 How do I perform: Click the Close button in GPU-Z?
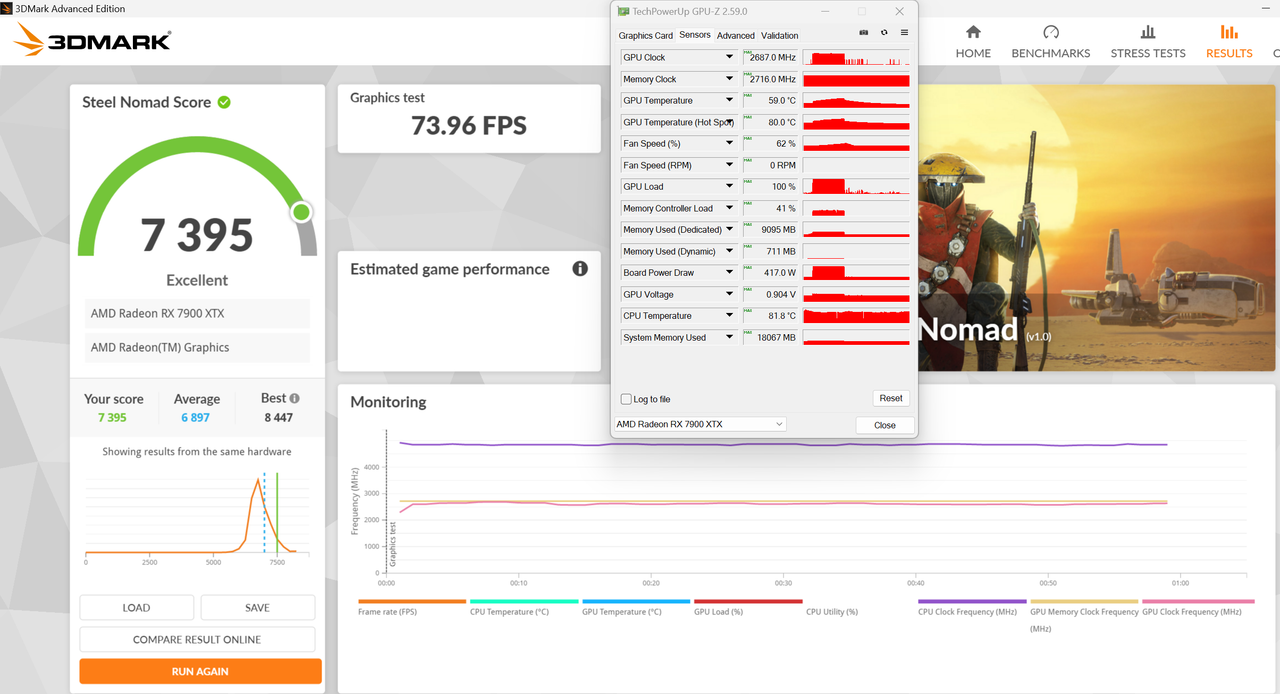(x=885, y=425)
